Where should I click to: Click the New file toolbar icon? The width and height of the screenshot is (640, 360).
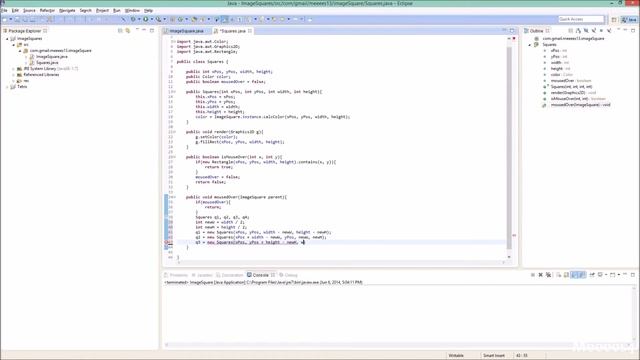(x=4, y=19)
